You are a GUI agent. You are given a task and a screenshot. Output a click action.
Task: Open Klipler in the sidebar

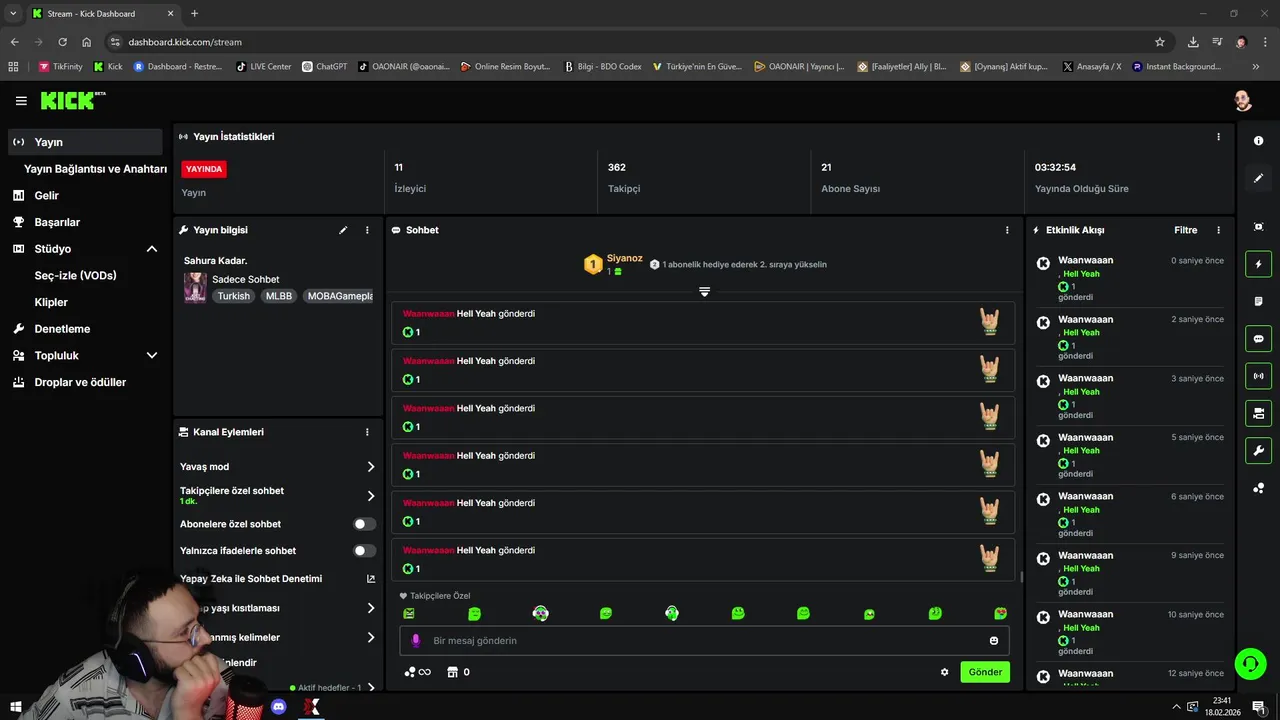pos(51,302)
